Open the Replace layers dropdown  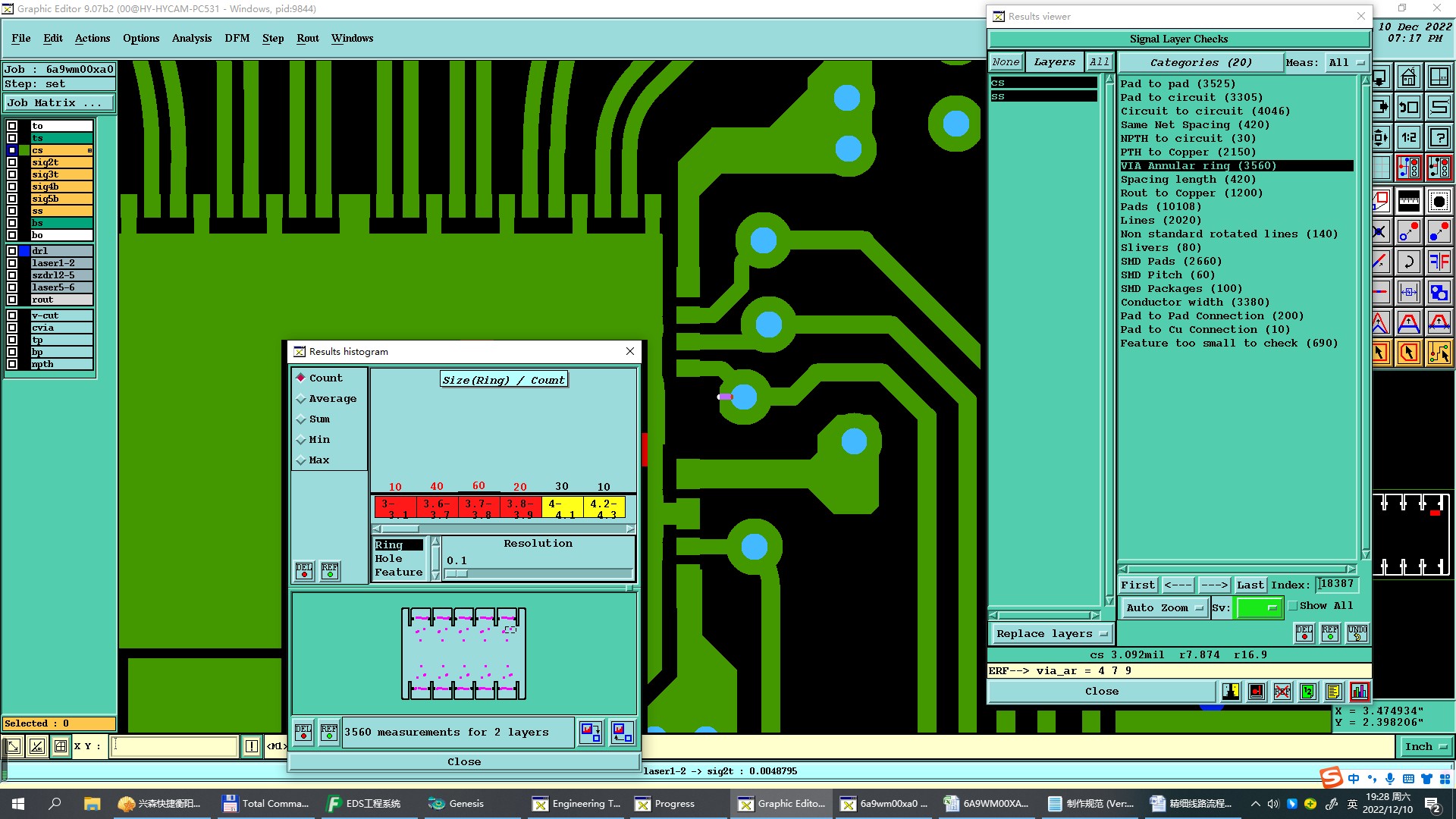coord(1051,634)
